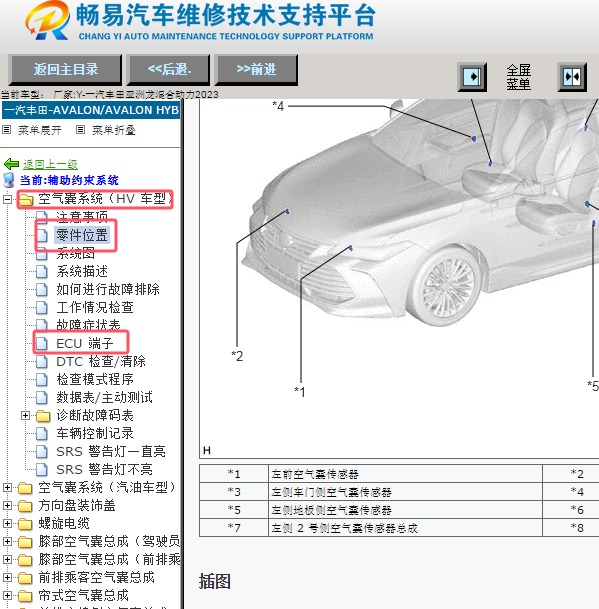Screen dimensions: 599x609
Task: Click the 返回上一级 link
Action: click(50, 164)
